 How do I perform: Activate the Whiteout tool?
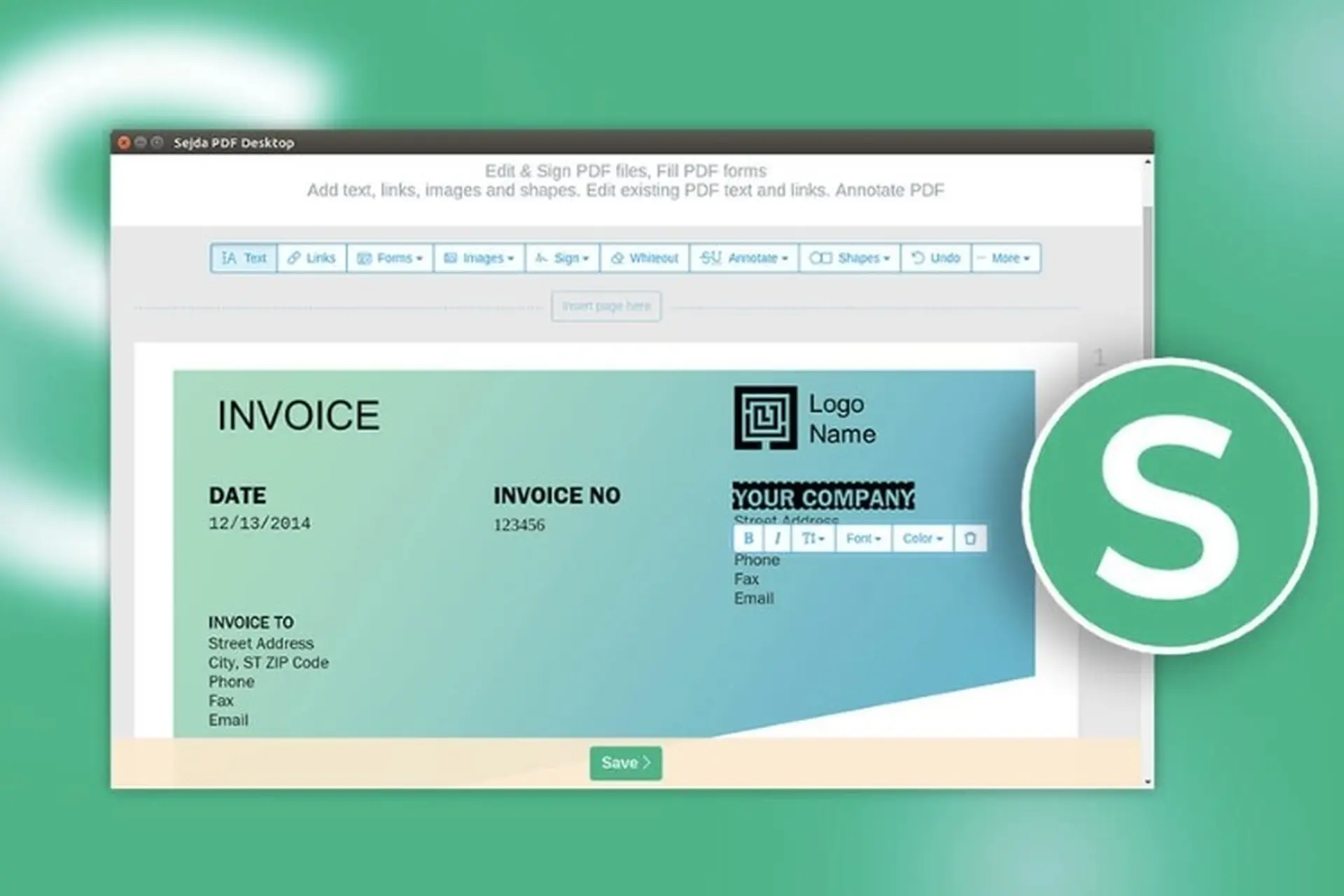[x=645, y=258]
